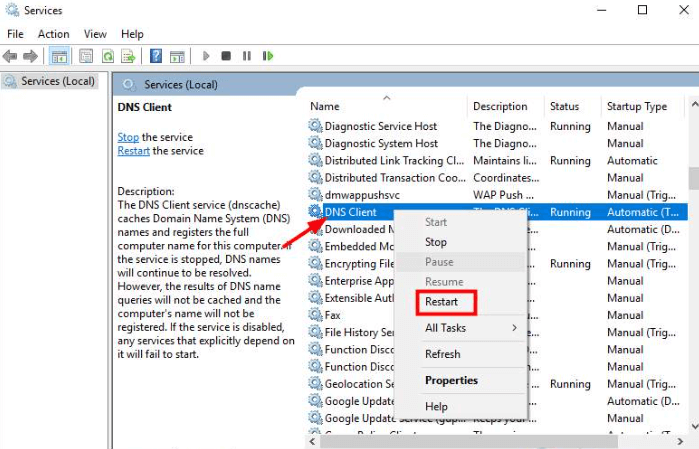Sort services by the Name column header
Screen dimensions: 699x449
click(325, 106)
